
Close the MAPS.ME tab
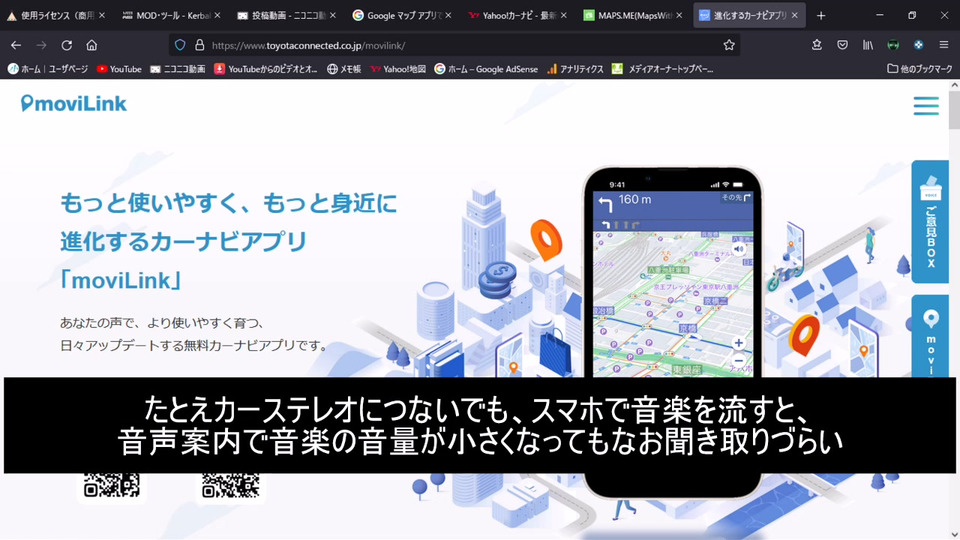tap(679, 15)
